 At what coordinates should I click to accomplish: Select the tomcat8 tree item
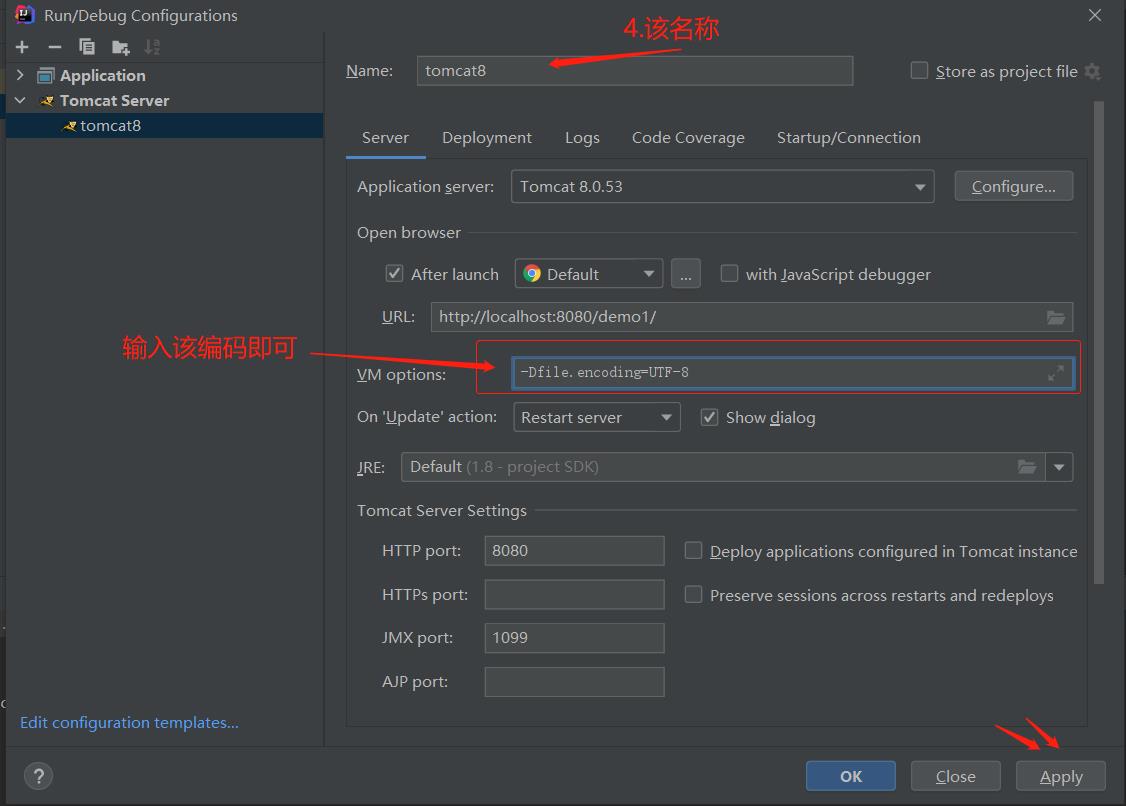click(x=164, y=126)
